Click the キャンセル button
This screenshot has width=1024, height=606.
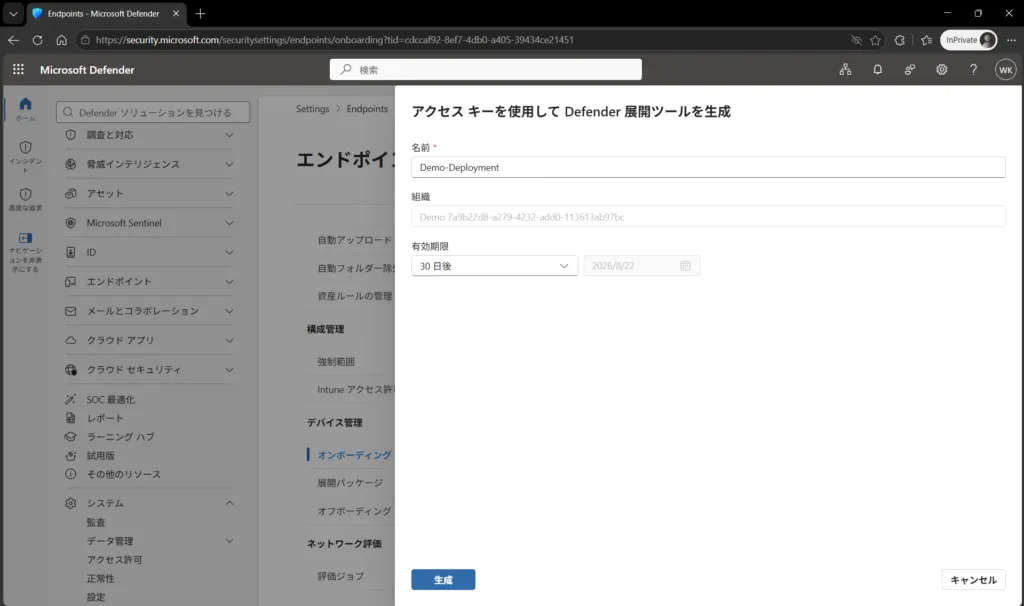(x=973, y=580)
